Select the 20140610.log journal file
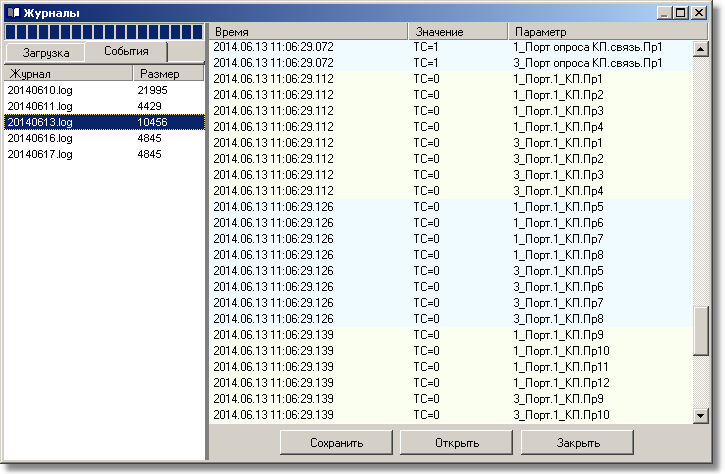 [40, 90]
